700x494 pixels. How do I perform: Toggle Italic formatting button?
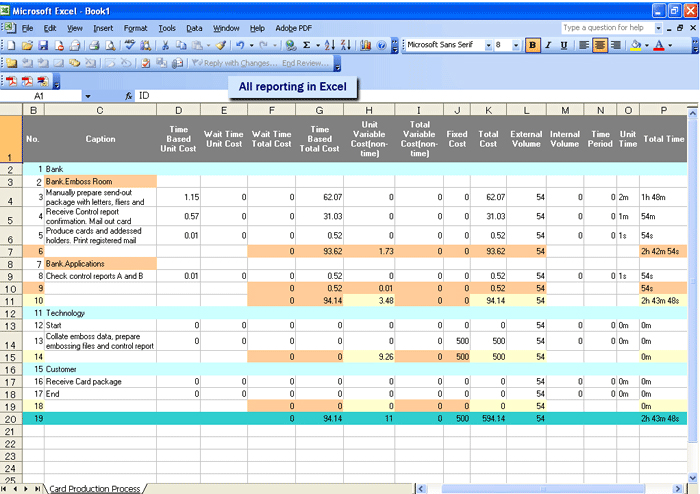pyautogui.click(x=548, y=45)
